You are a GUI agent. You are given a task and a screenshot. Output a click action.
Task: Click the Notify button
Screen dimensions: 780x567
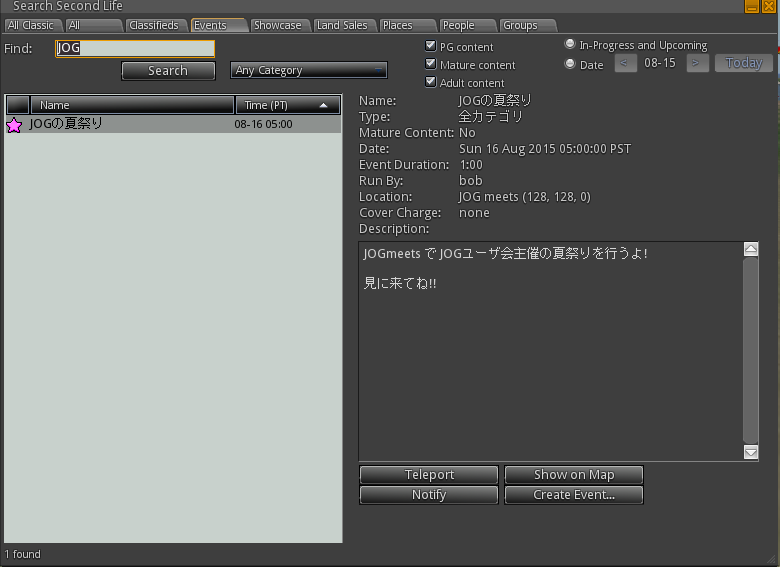(x=429, y=495)
